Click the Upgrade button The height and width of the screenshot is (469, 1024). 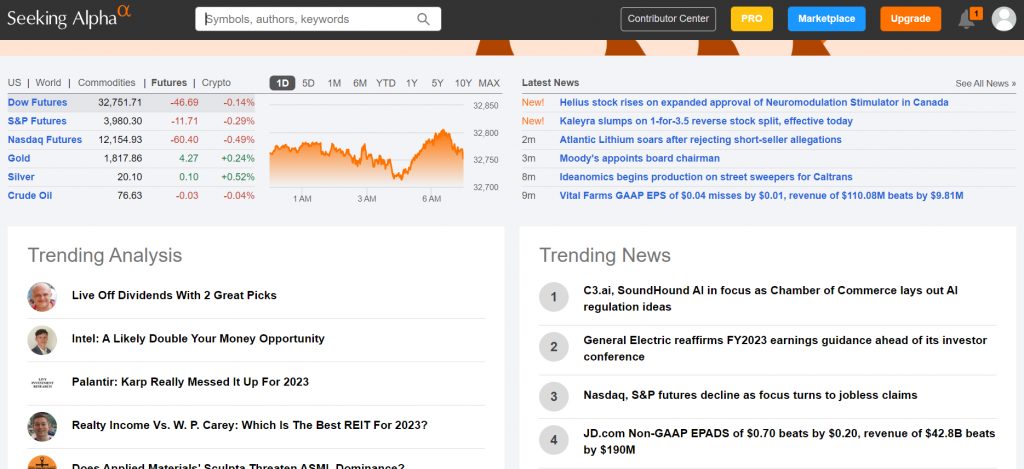tap(910, 19)
